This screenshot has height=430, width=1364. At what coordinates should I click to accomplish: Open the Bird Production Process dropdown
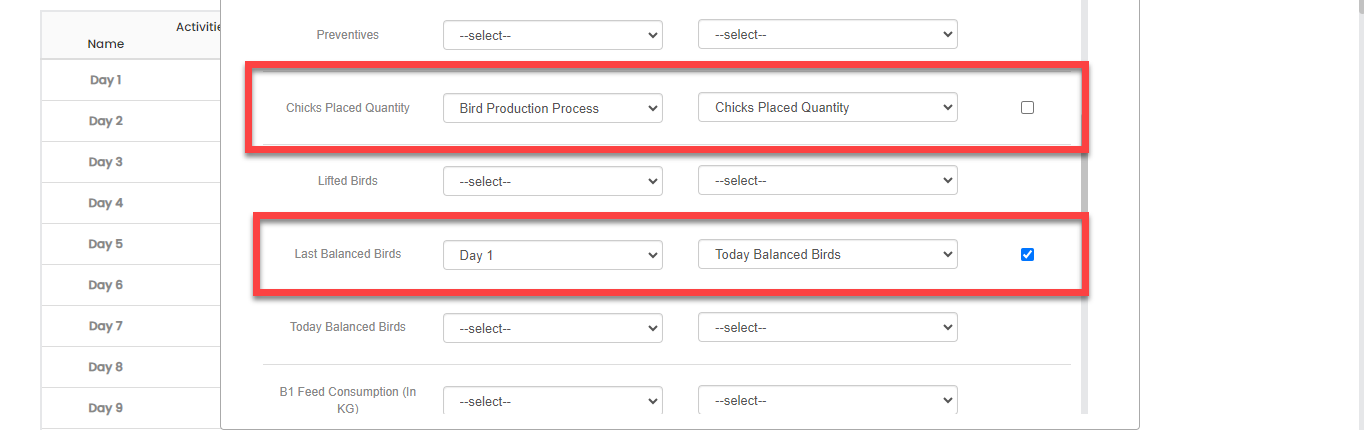(x=552, y=108)
